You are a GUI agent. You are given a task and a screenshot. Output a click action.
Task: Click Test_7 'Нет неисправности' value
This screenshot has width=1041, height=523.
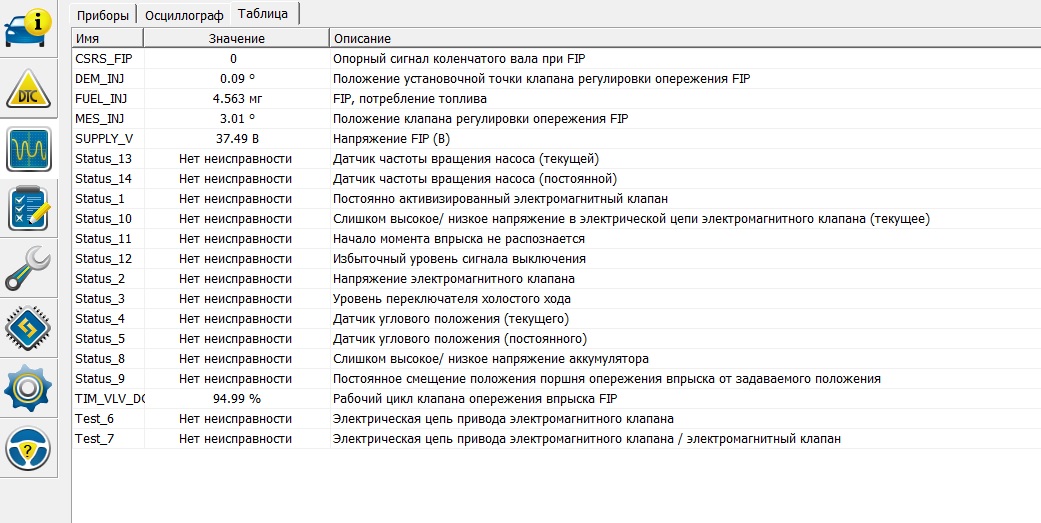[x=236, y=438]
